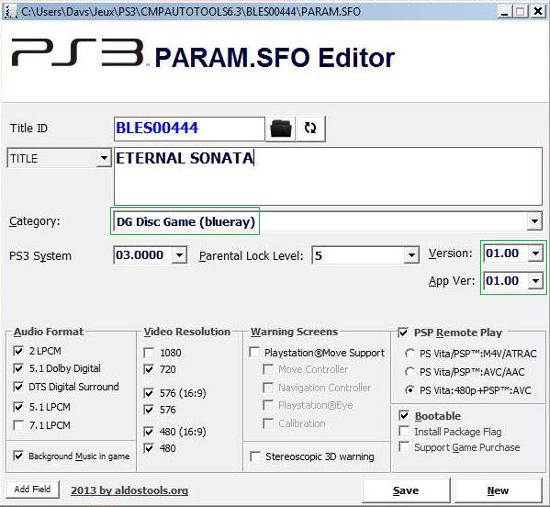Click the Save button
The image size is (550, 507).
click(x=406, y=491)
